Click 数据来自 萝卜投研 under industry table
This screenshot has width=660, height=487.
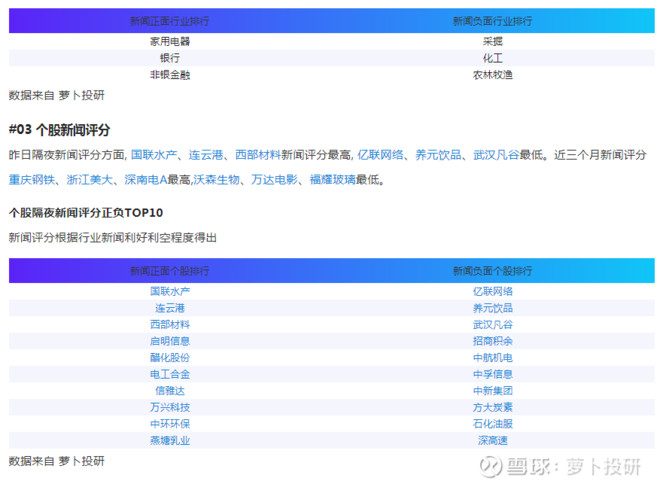point(57,95)
